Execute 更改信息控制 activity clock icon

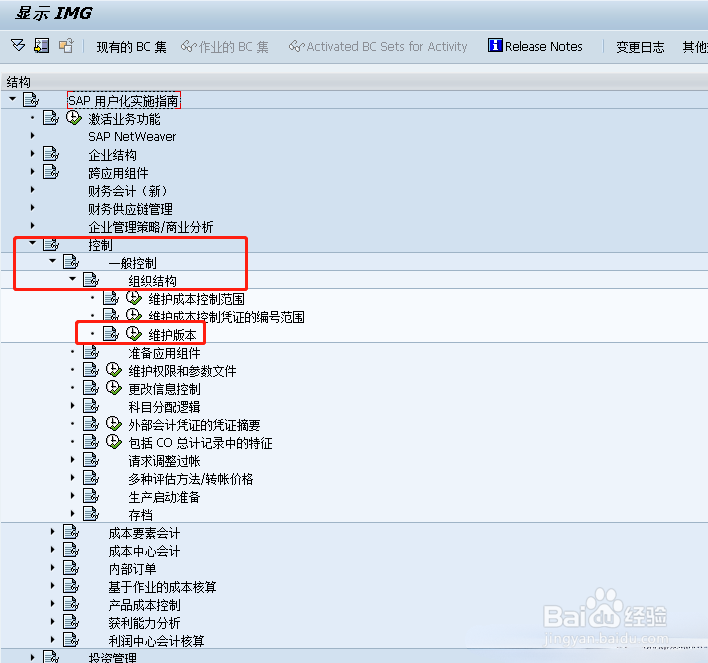(x=114, y=388)
